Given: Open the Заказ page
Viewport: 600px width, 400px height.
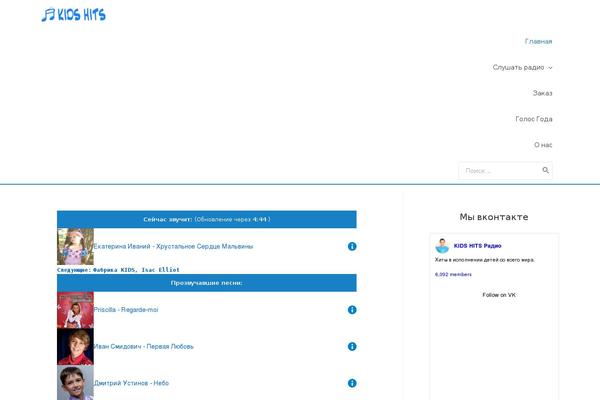Looking at the screenshot, I should pos(542,93).
